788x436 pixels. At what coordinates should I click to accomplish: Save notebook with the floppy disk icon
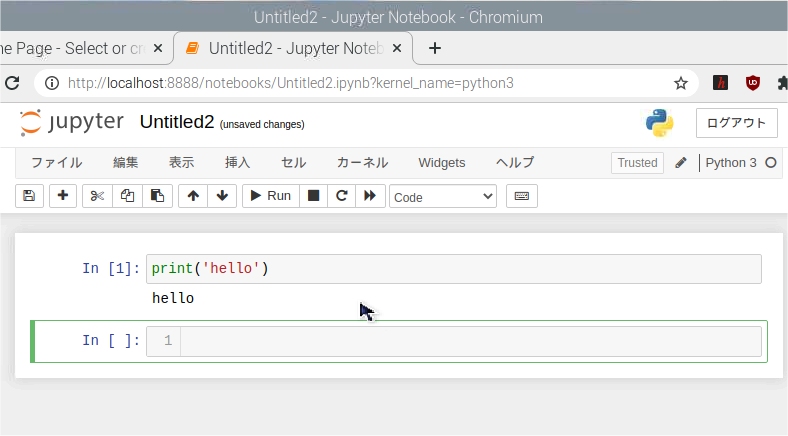click(x=29, y=196)
